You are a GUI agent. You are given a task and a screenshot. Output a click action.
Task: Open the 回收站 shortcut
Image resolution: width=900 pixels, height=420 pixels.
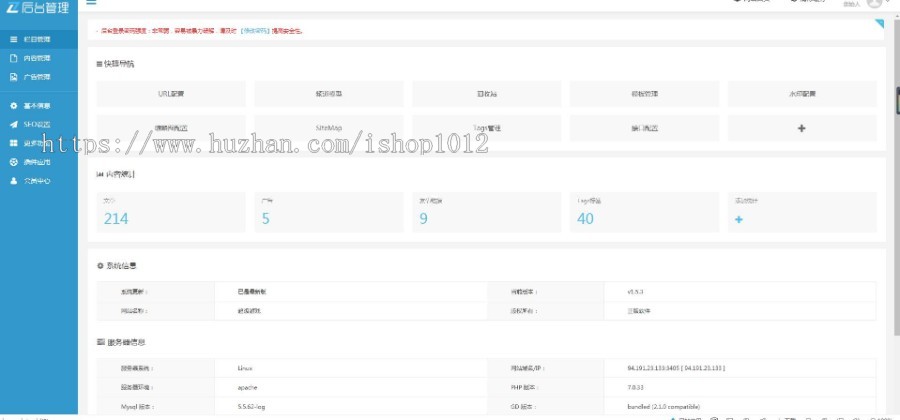click(x=487, y=94)
